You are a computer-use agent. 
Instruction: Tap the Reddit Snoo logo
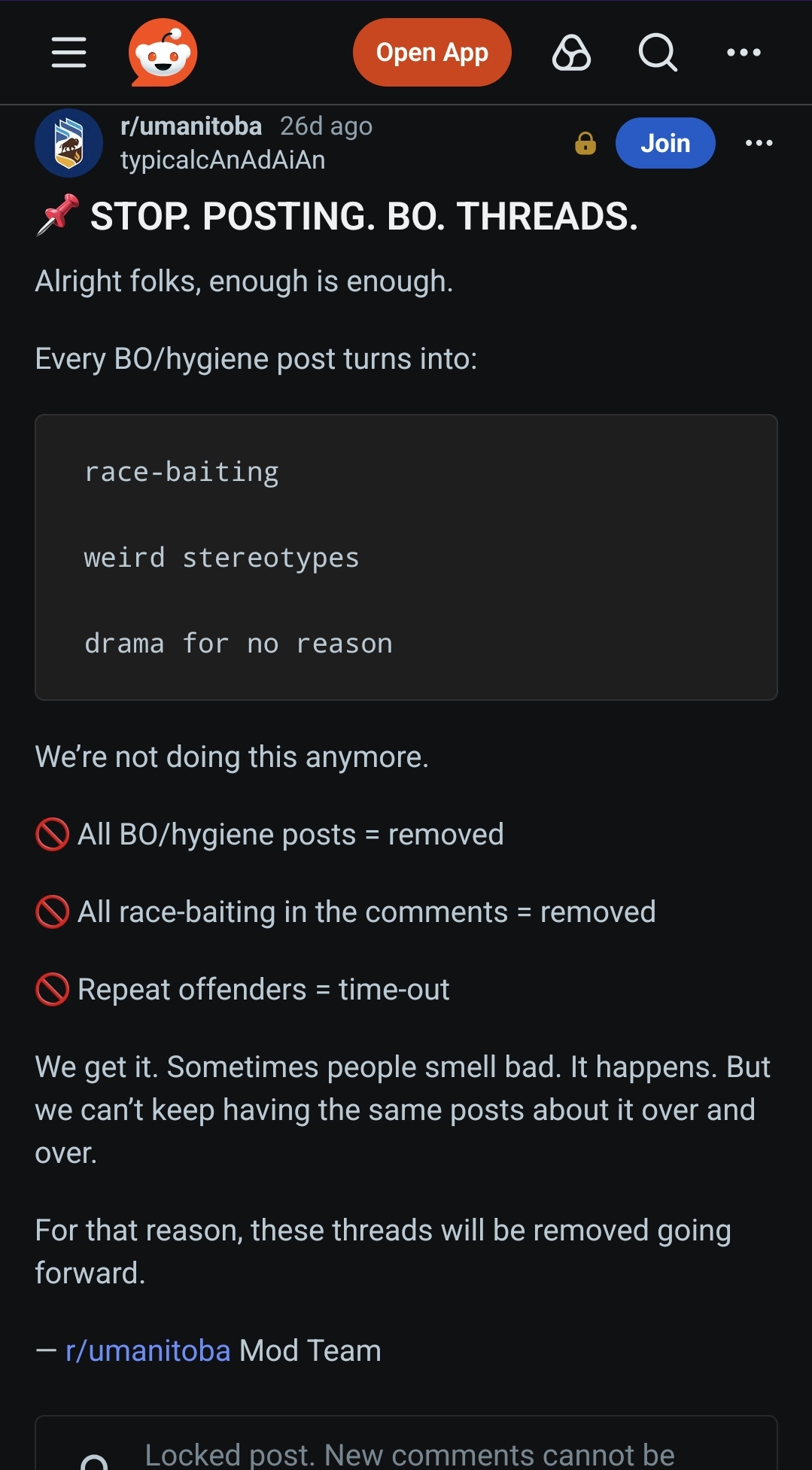(x=163, y=53)
